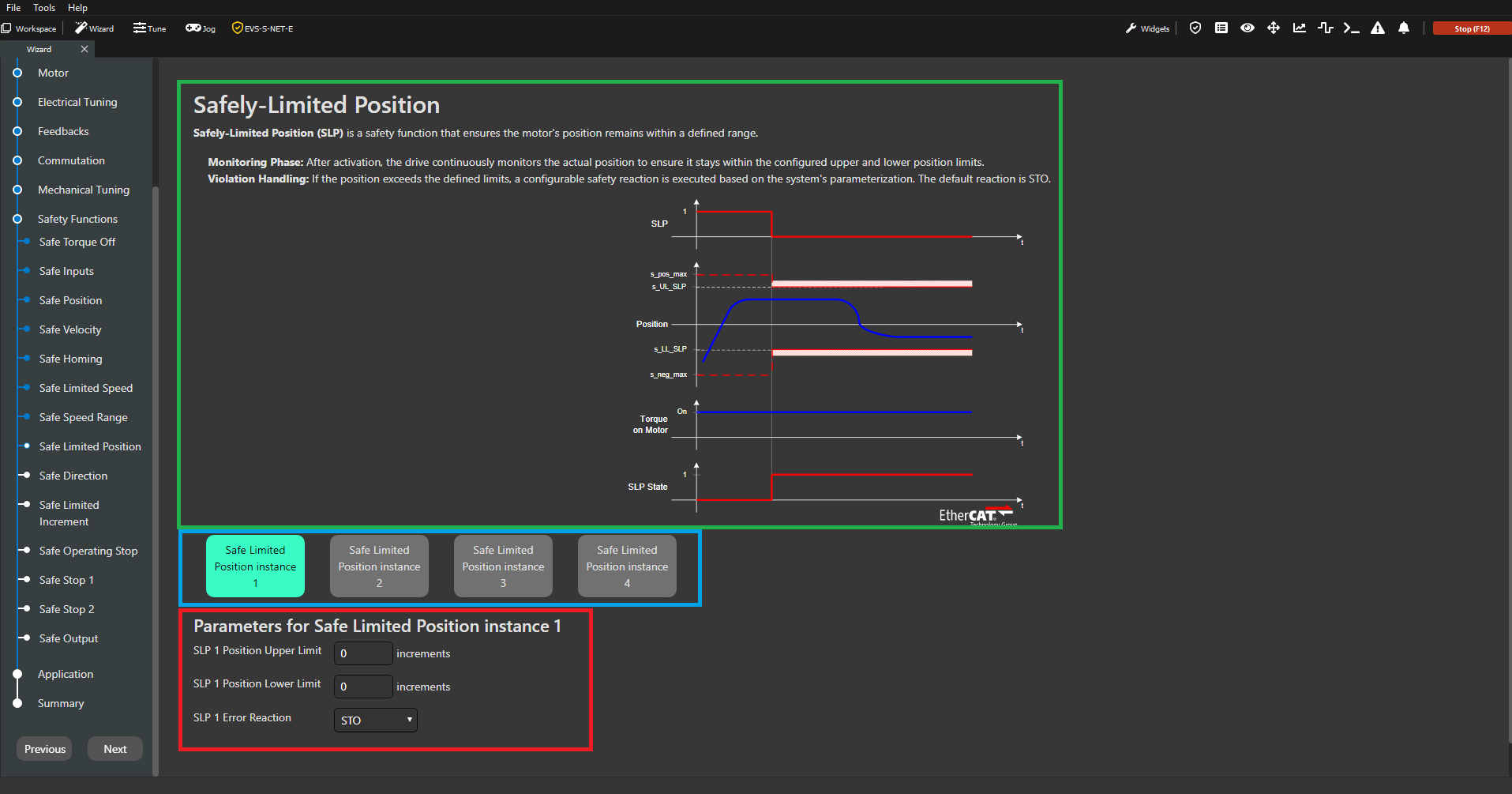This screenshot has height=794, width=1512.
Task: Toggle the eye watch icon
Action: point(1247,28)
